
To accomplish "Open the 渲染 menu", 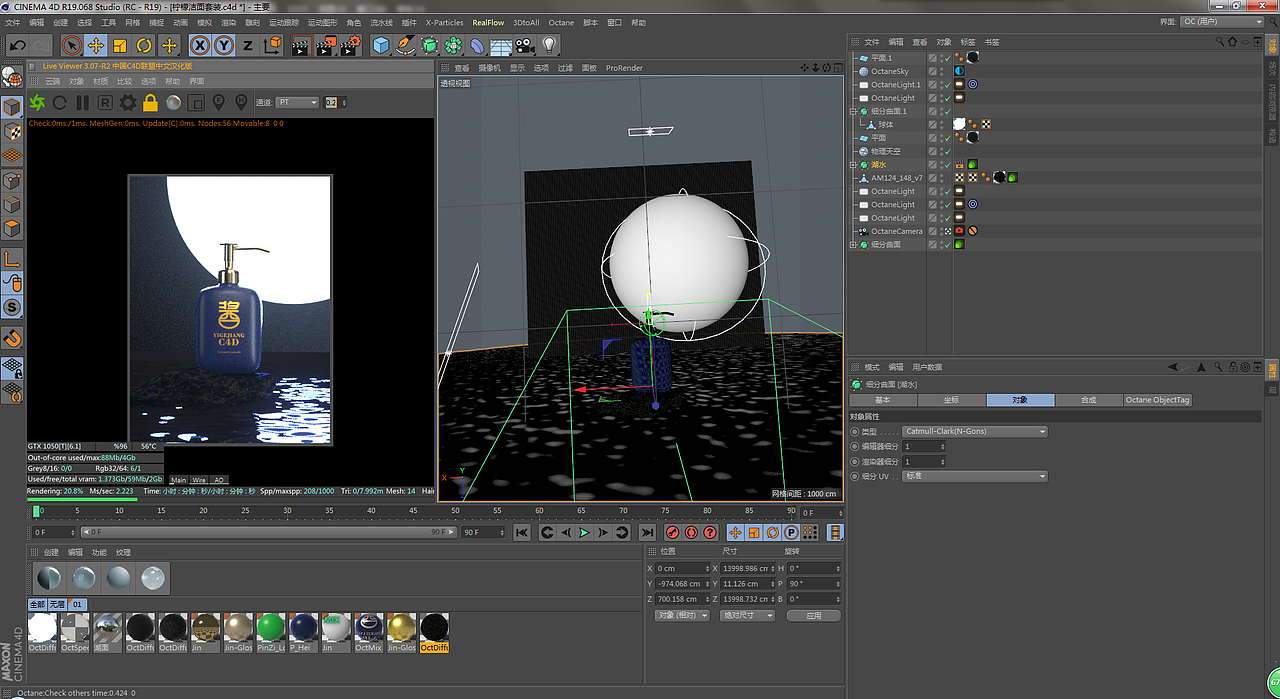I will [228, 22].
